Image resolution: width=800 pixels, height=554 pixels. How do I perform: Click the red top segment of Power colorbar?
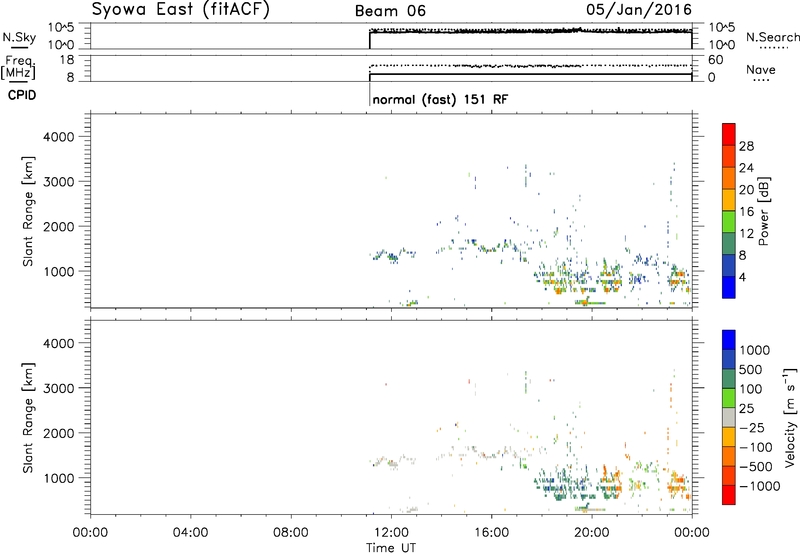pyautogui.click(x=729, y=135)
